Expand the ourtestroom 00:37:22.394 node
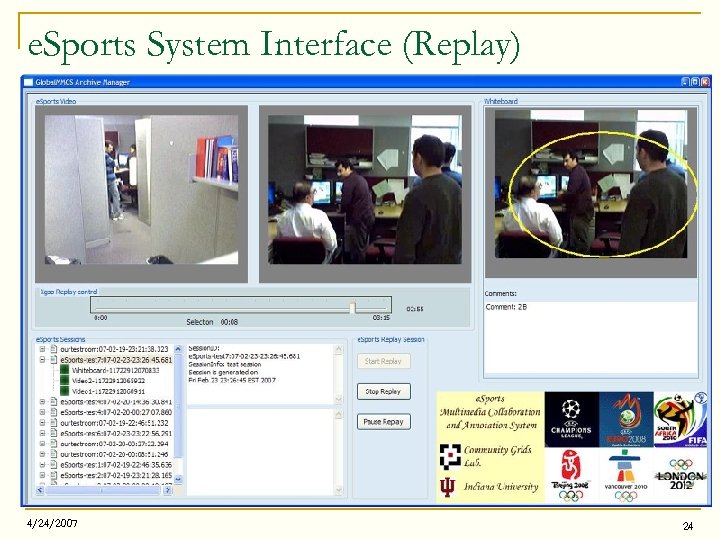Viewport: 720px width, 540px height. (x=42, y=444)
